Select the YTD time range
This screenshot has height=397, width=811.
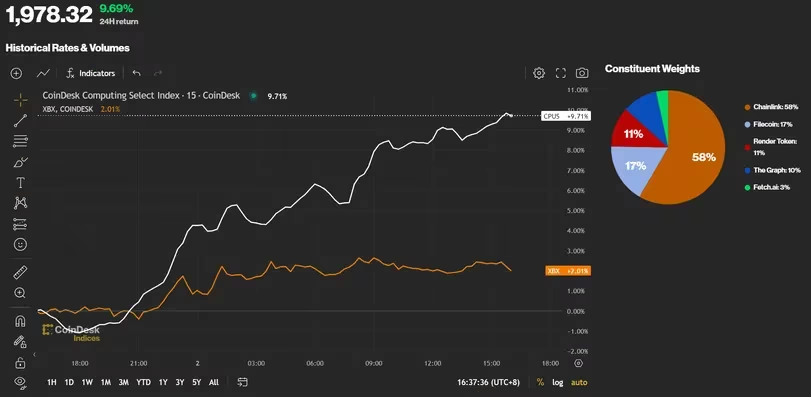[x=143, y=383]
